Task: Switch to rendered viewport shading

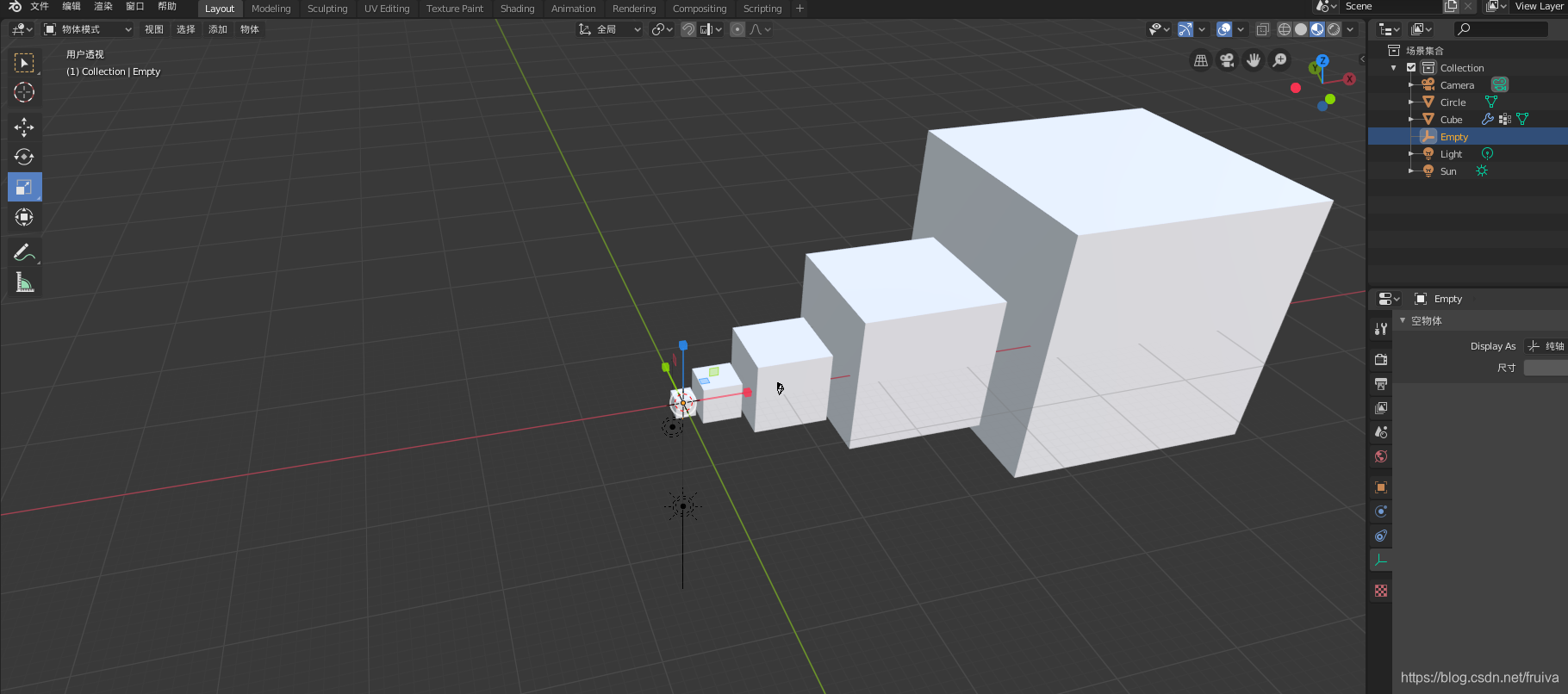Action: [x=1334, y=29]
